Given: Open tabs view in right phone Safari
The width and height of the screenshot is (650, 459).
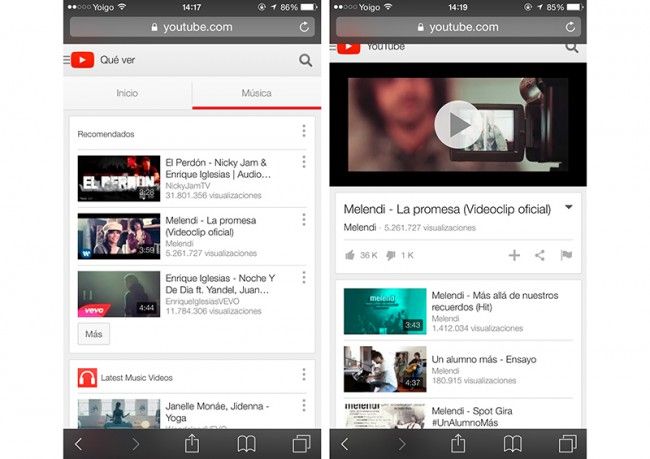Looking at the screenshot, I should 568,444.
